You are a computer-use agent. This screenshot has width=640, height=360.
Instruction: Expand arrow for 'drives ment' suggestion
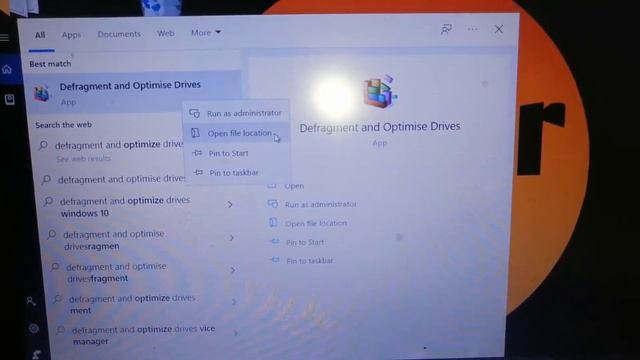234,302
